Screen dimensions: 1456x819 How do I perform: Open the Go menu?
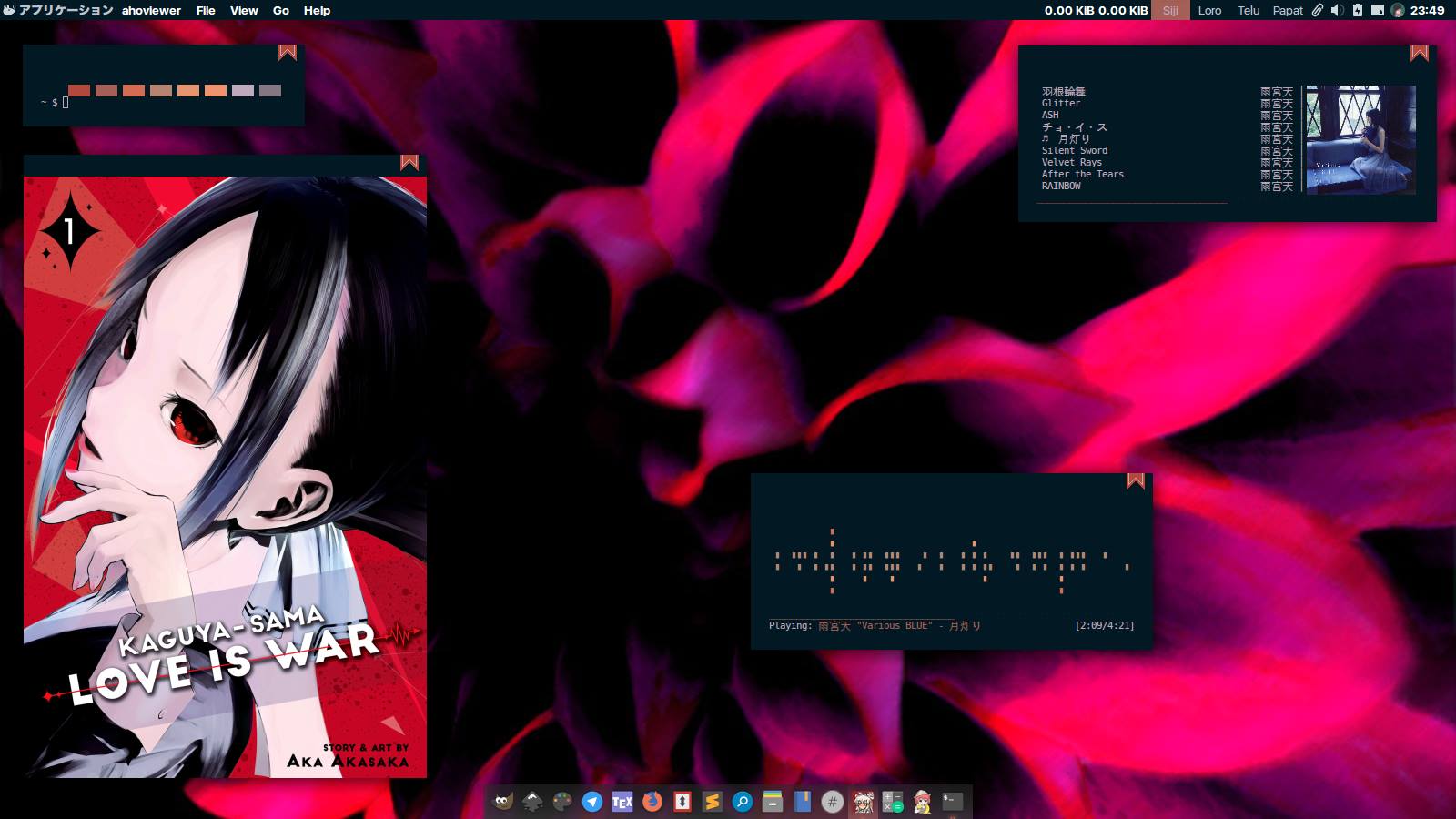281,10
